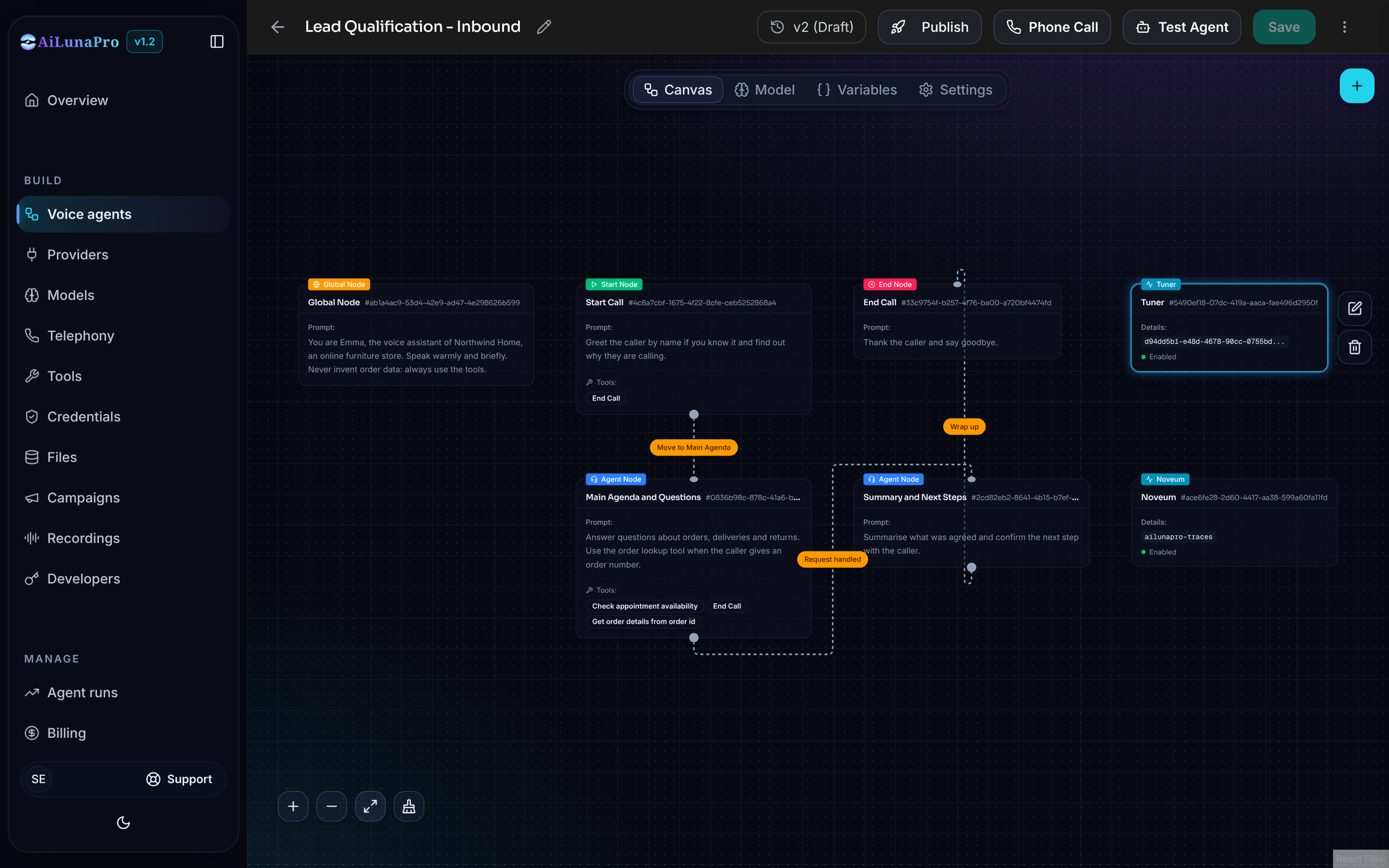Click the ailunapro-traces value
The width and height of the screenshot is (1389, 868).
[x=1178, y=537]
